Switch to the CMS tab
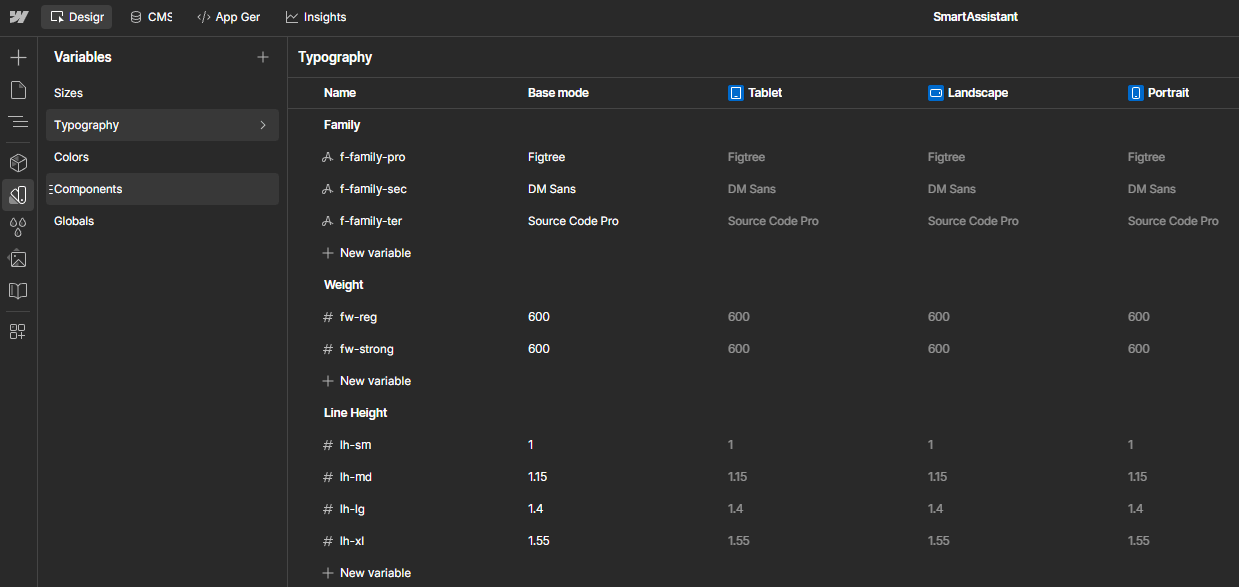This screenshot has height=587, width=1239. pos(151,17)
